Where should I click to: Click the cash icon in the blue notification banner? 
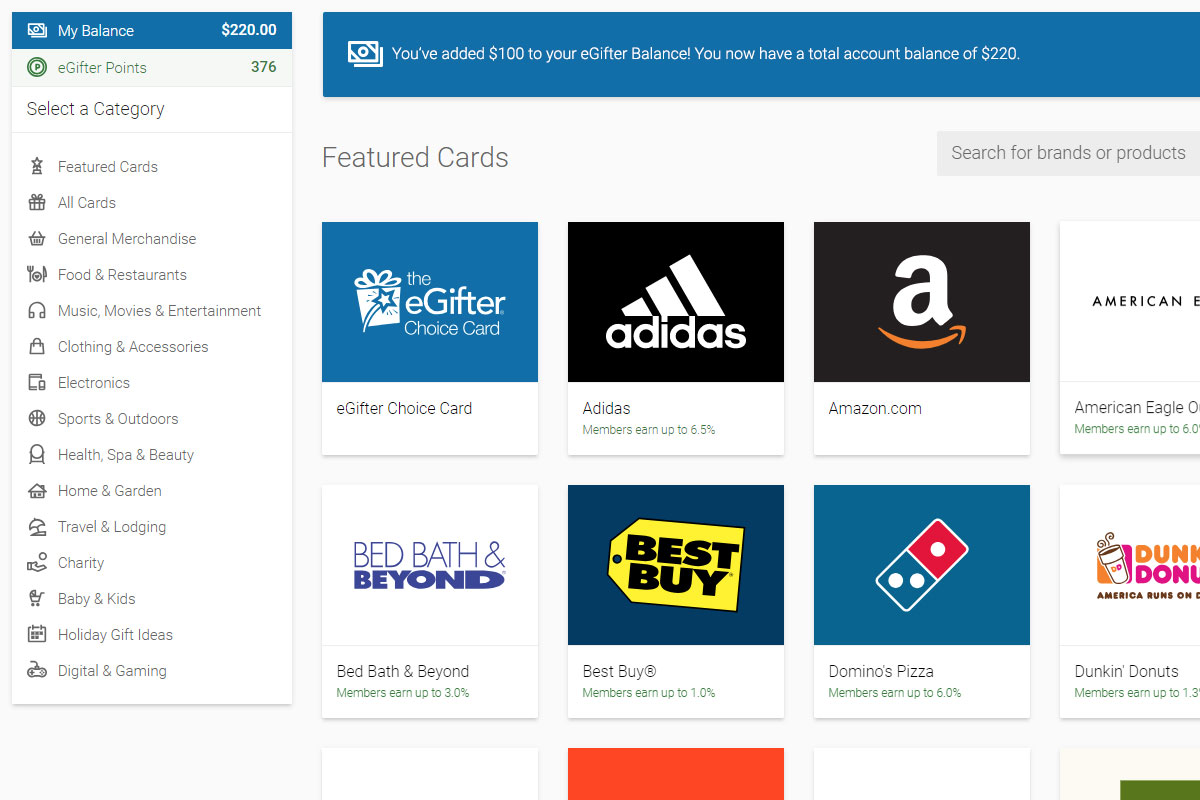365,54
